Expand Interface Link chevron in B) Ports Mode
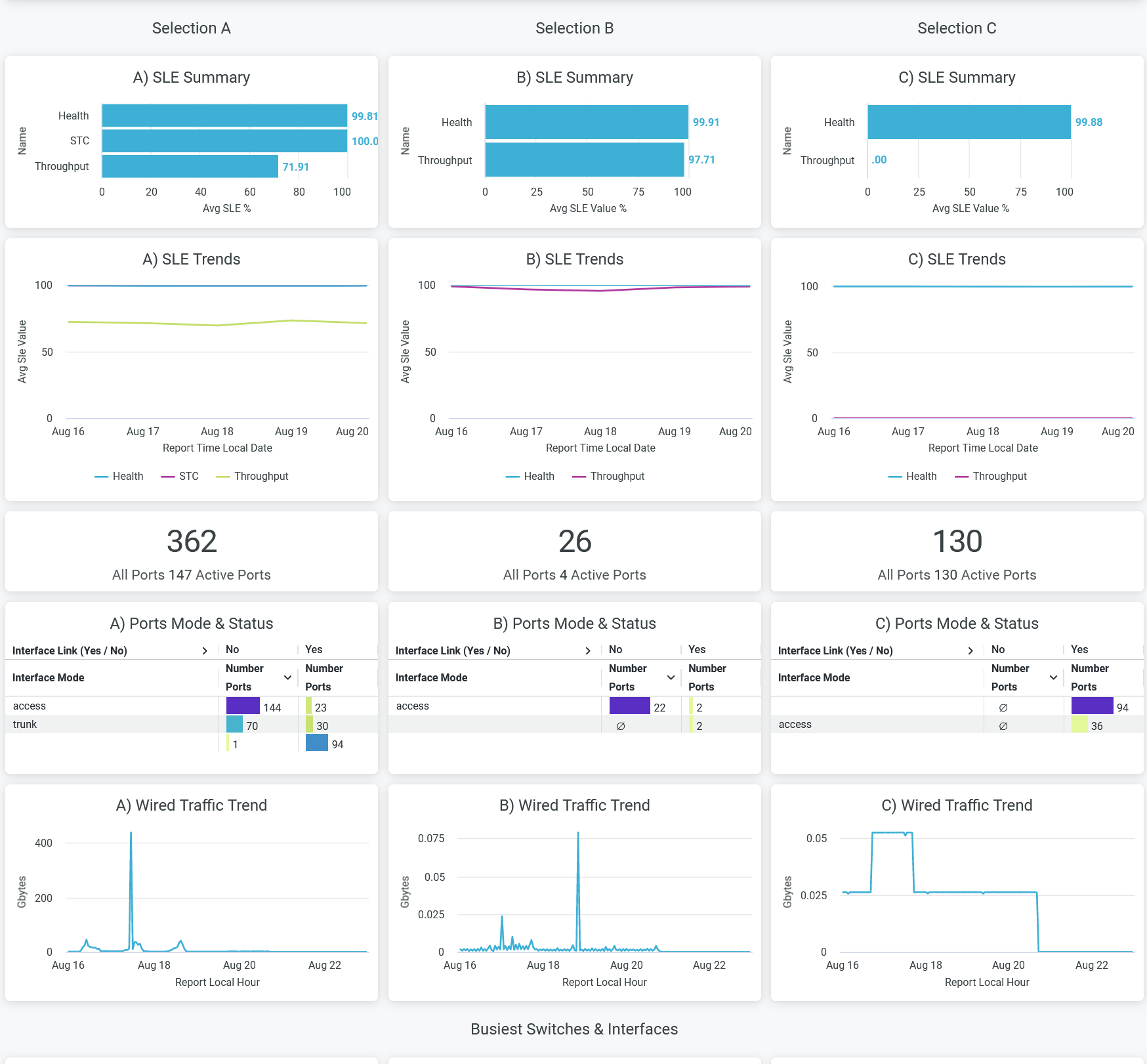 tap(588, 650)
